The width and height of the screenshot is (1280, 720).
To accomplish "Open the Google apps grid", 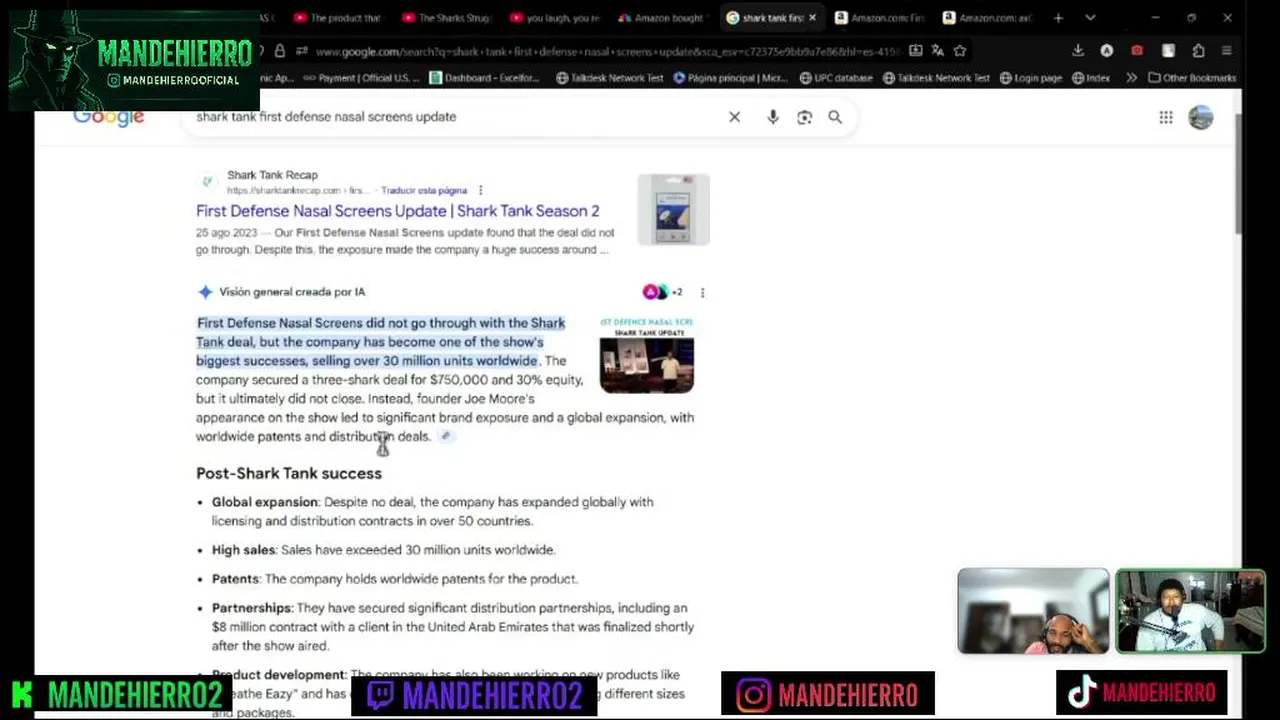I will 1166,117.
